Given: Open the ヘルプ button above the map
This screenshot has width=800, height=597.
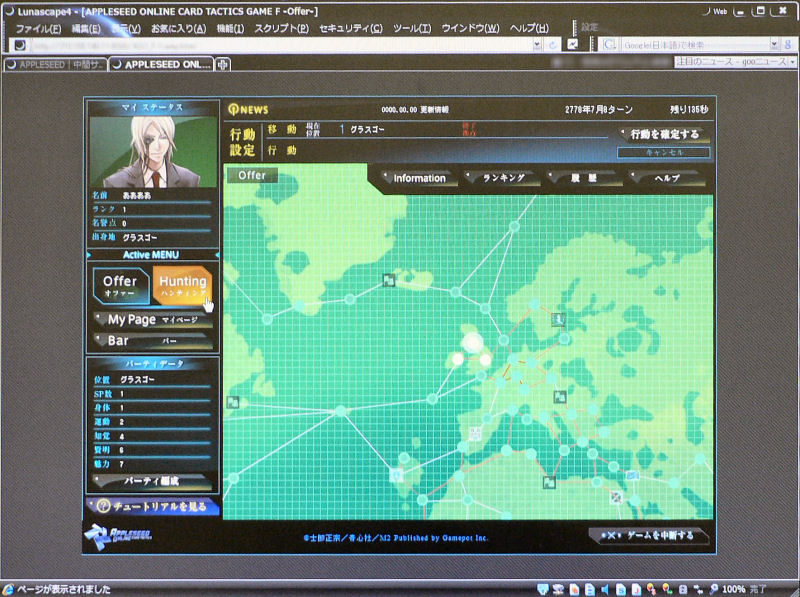Looking at the screenshot, I should [x=666, y=178].
